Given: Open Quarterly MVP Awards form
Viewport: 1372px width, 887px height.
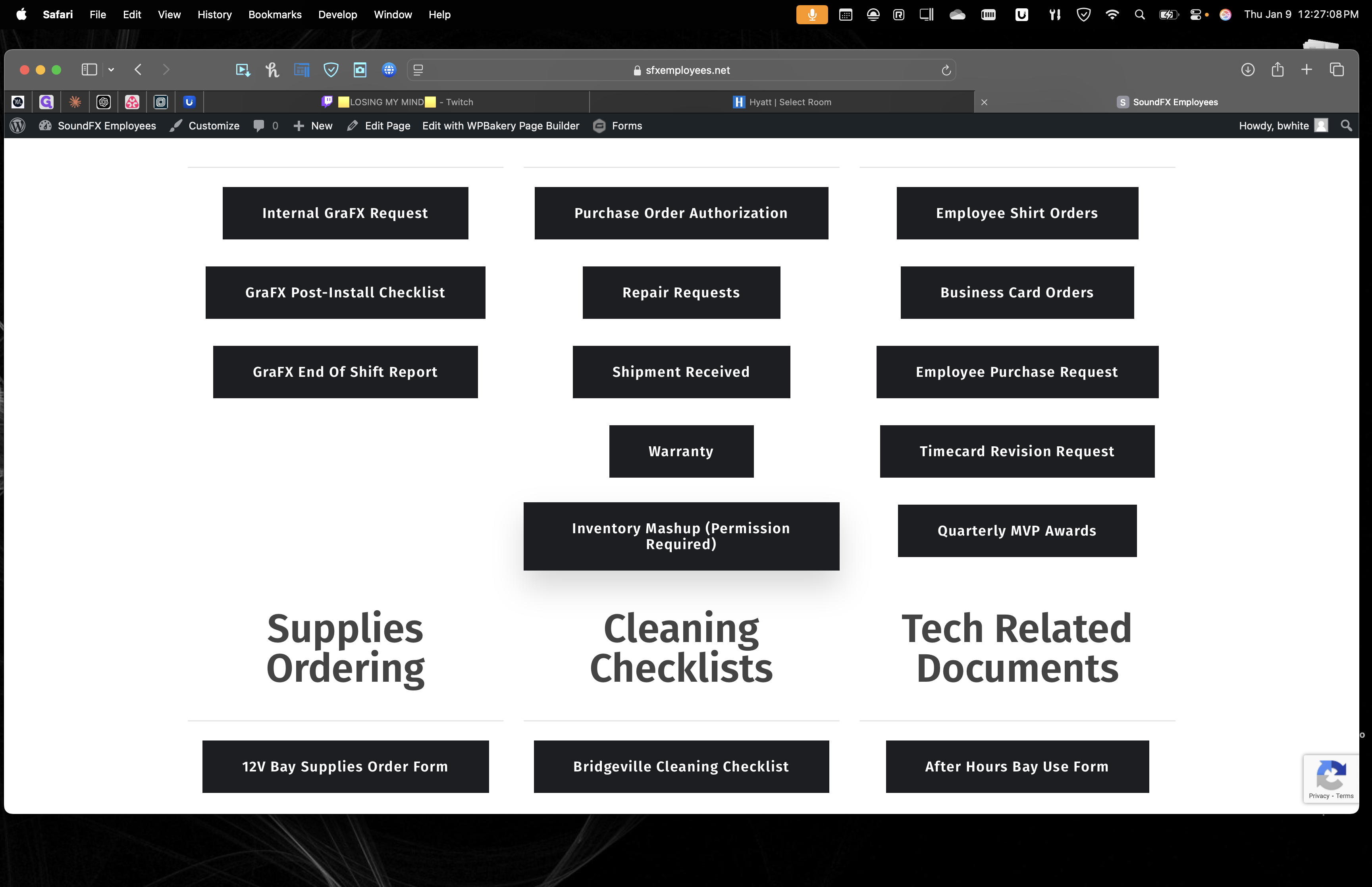Looking at the screenshot, I should point(1017,531).
